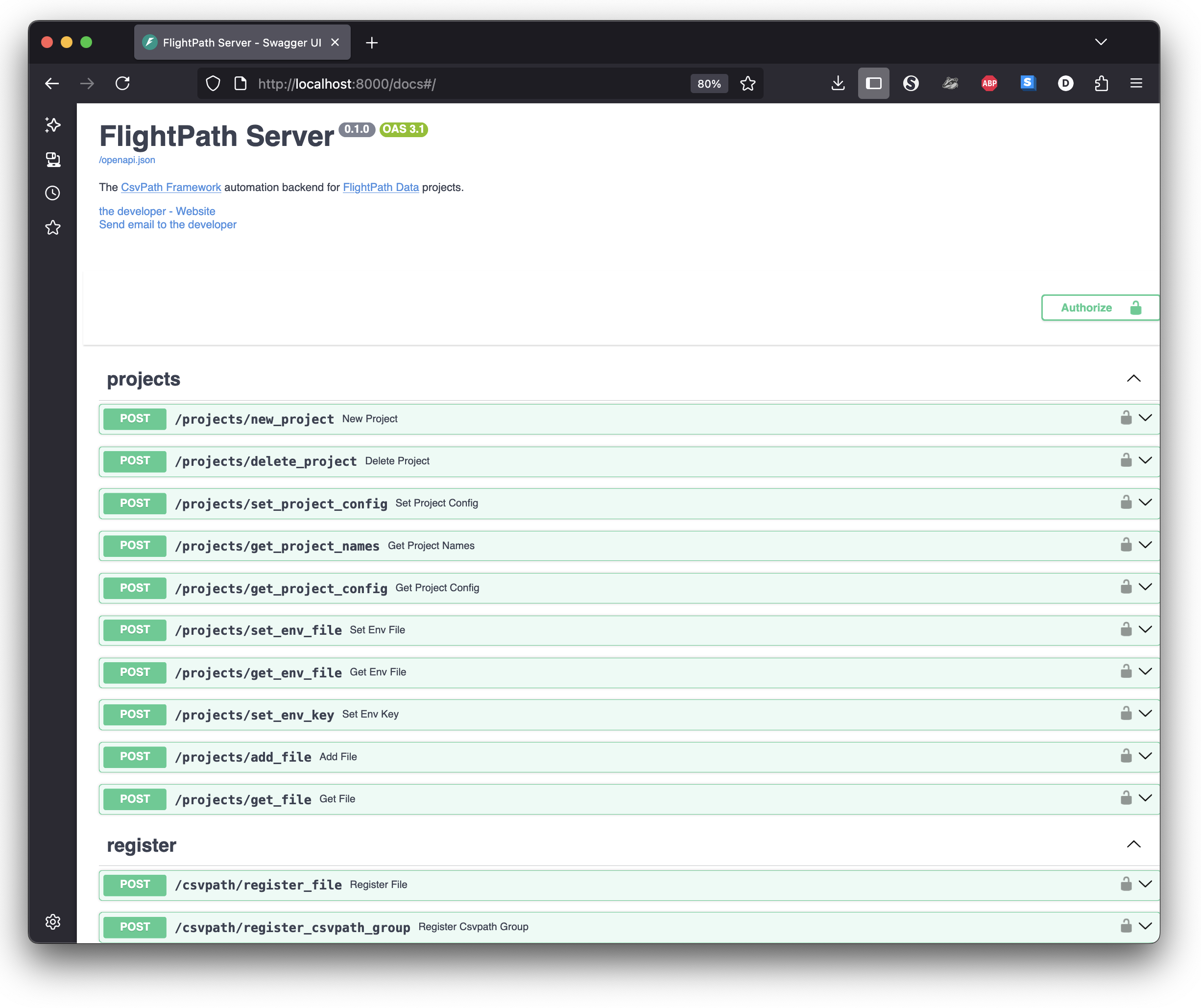Expand the /projects/set_env_key endpoint chevron
Viewport: 1201px width, 1008px height.
1145,714
